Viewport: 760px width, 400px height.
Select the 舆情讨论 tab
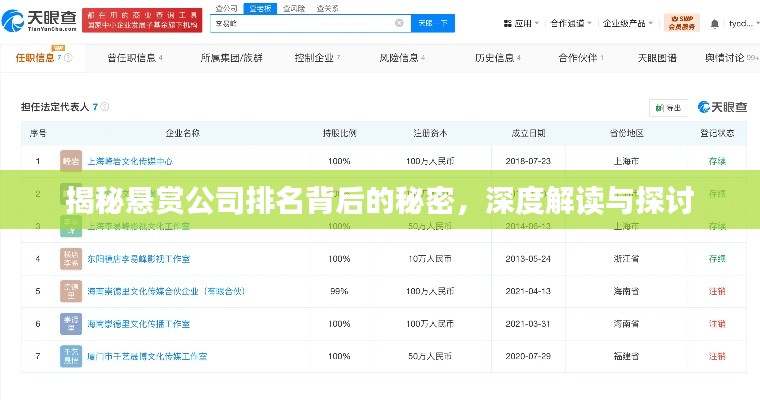coord(731,58)
